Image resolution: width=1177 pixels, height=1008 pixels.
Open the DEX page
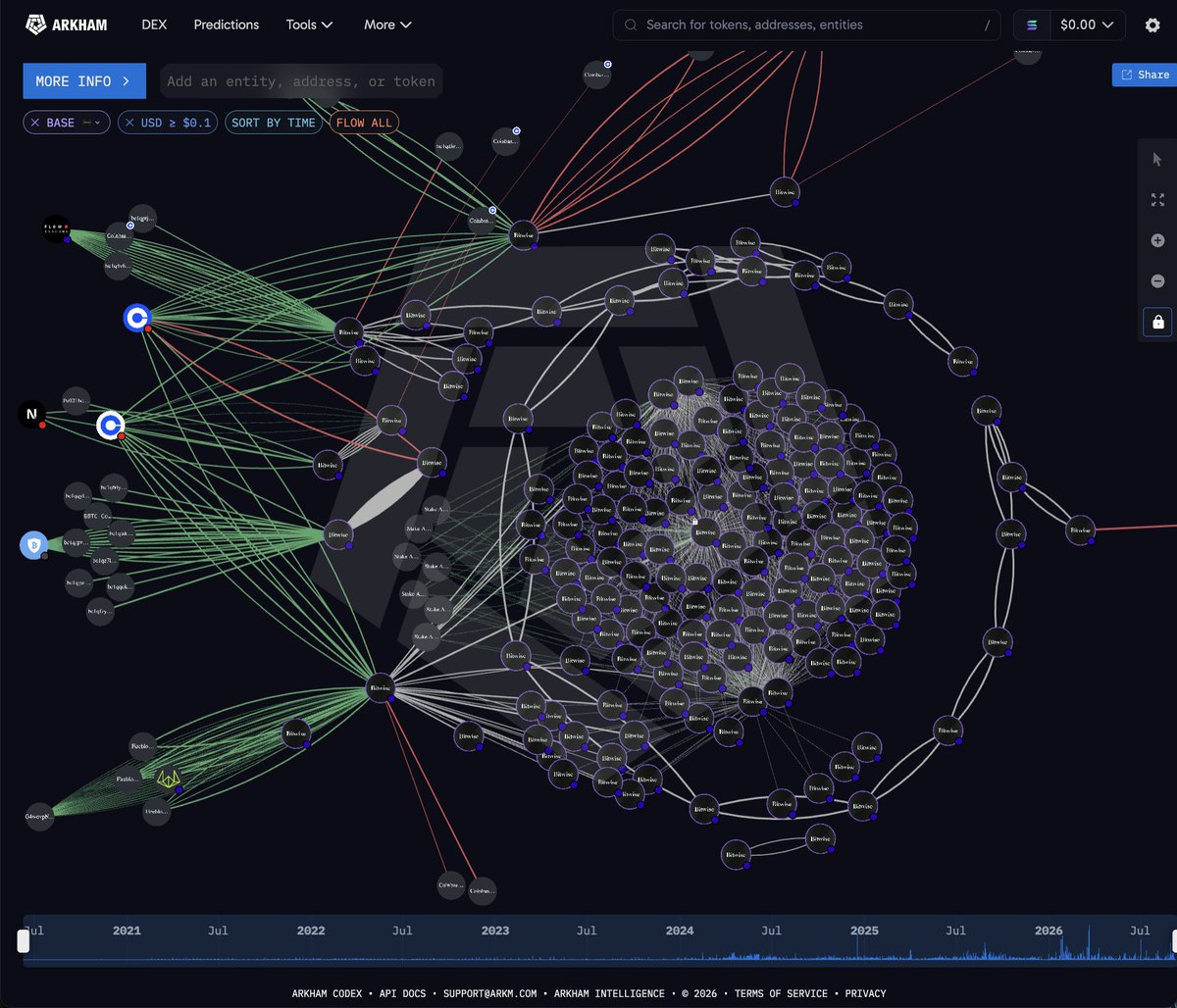[154, 25]
